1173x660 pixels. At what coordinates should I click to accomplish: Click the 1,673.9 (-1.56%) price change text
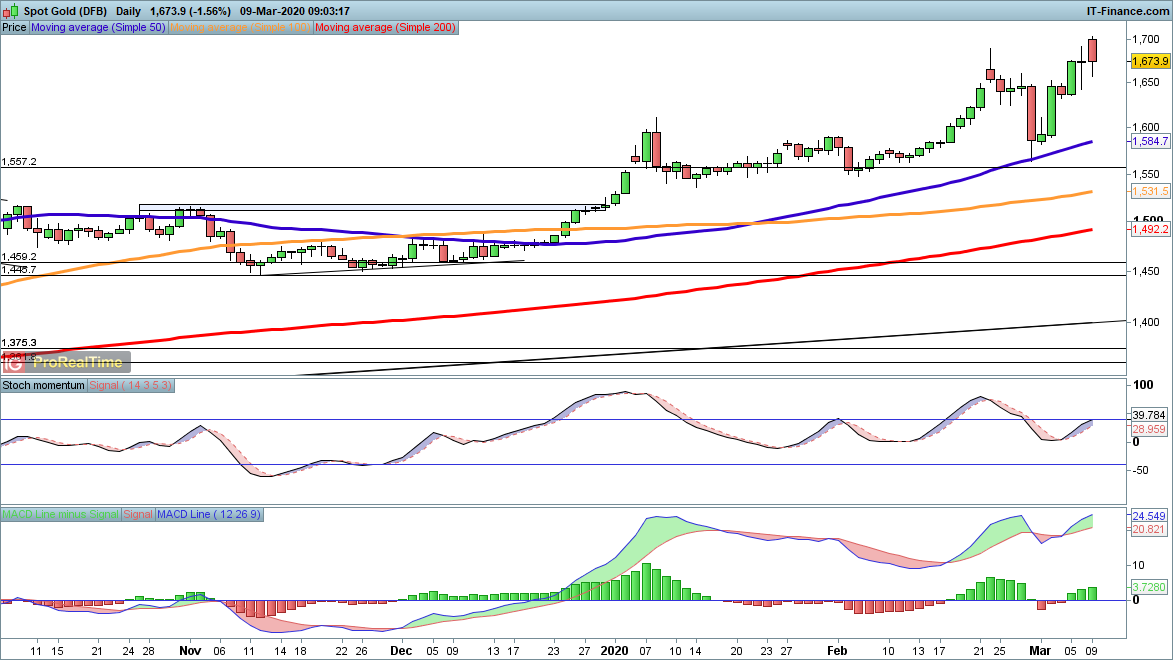[x=191, y=11]
